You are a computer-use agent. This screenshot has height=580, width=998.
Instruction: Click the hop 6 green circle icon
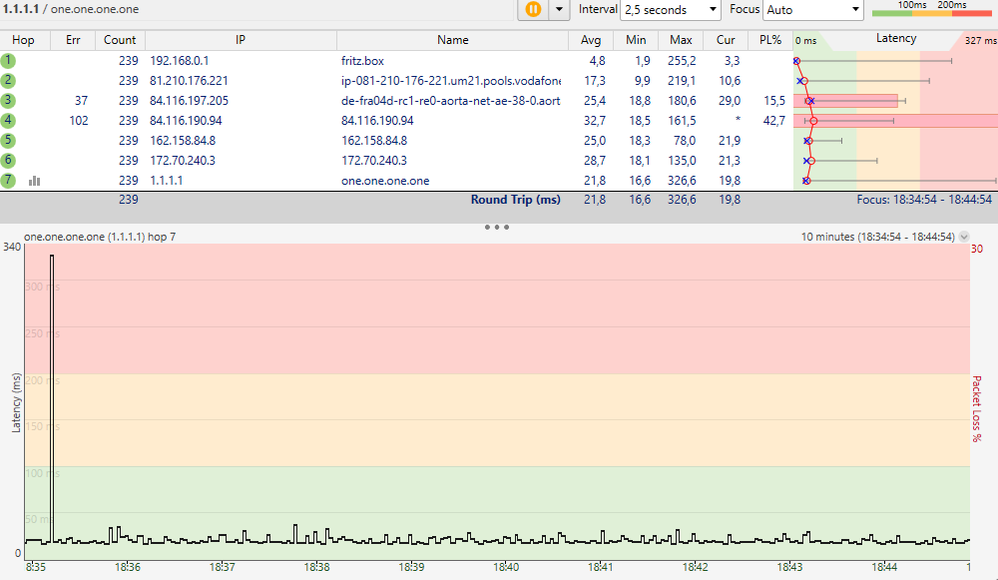tap(8, 160)
